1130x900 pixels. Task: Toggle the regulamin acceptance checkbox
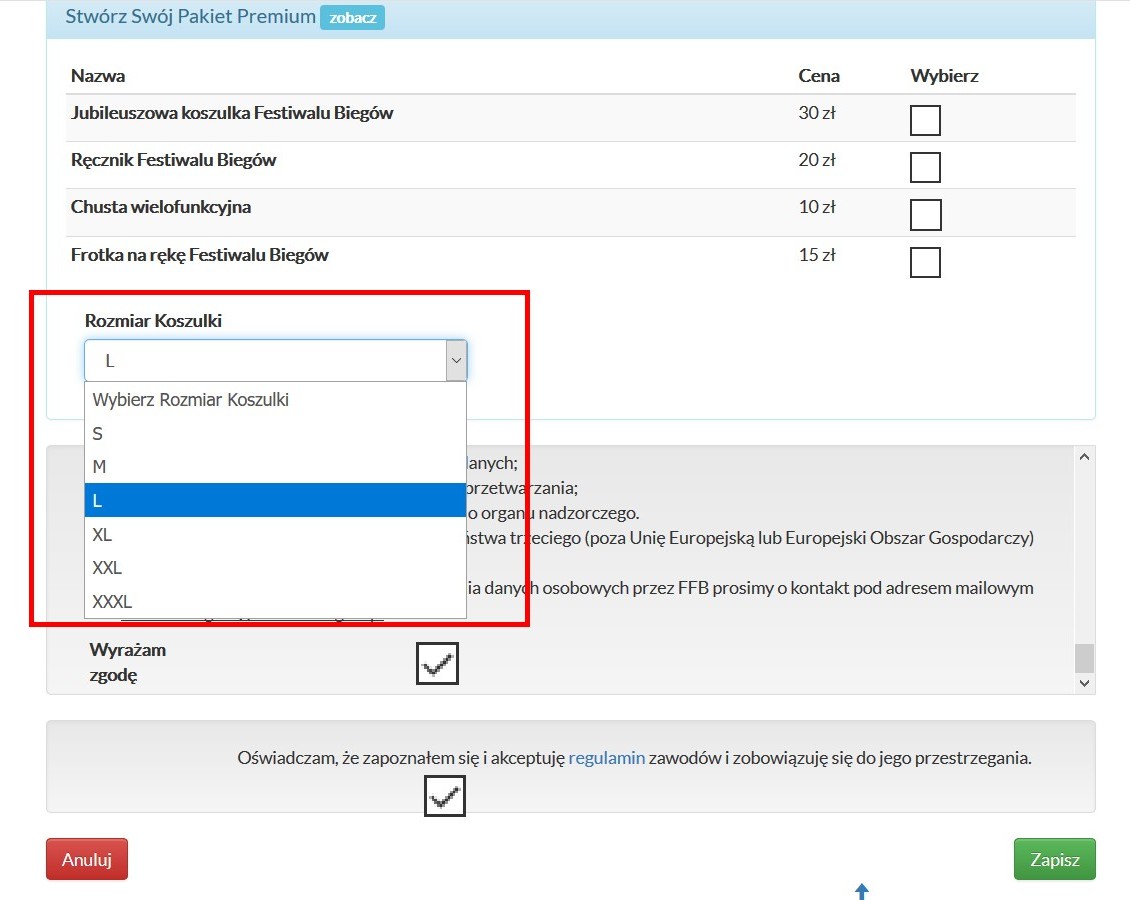pyautogui.click(x=445, y=795)
